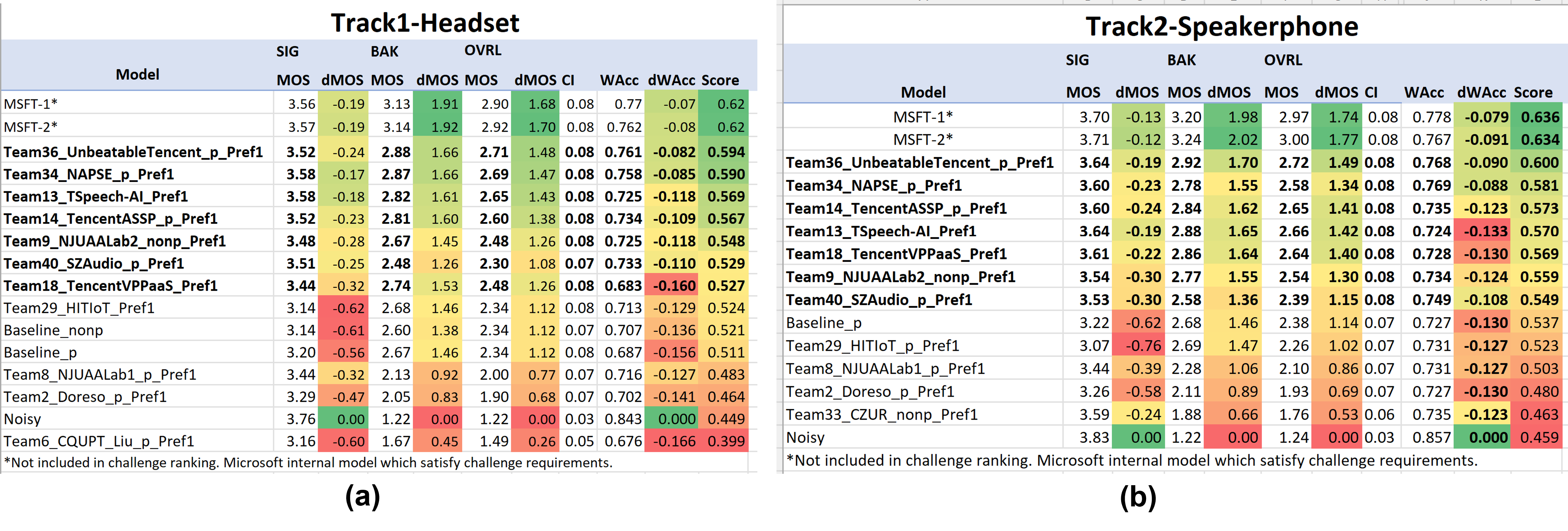Screen dimensions: 1568x531
Task: Click Team36_UnbeatableTencent_p_Pref1 row in Track1
Action: pos(133,152)
